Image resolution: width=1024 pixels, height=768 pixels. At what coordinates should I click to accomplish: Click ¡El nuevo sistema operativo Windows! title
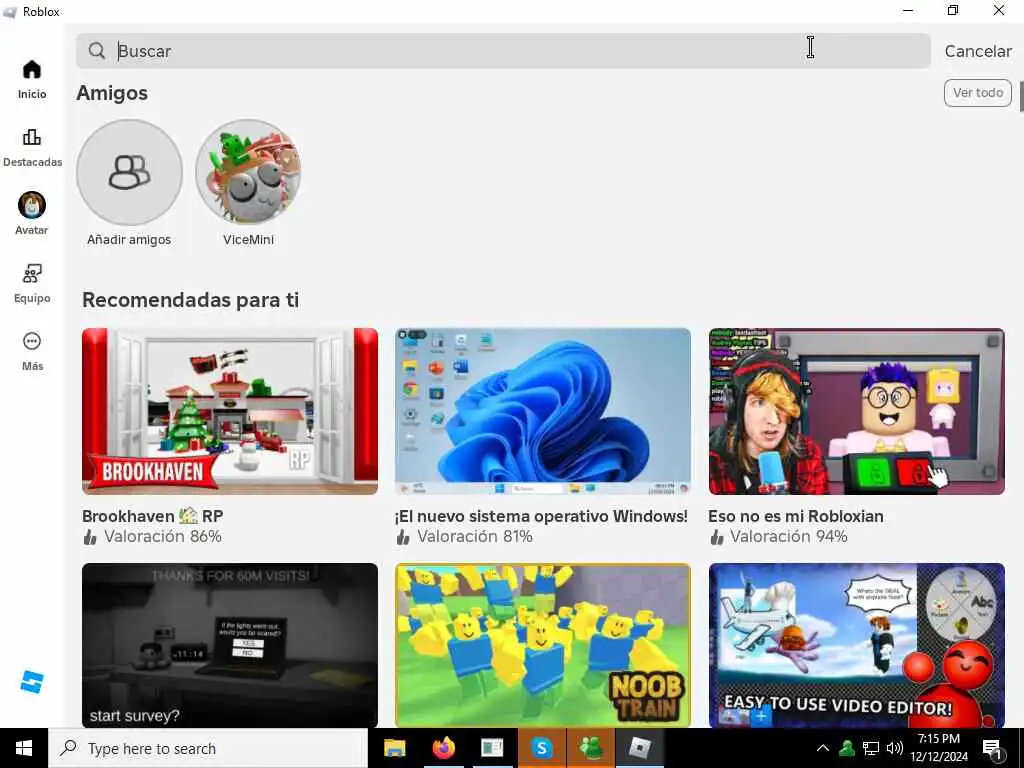(541, 516)
